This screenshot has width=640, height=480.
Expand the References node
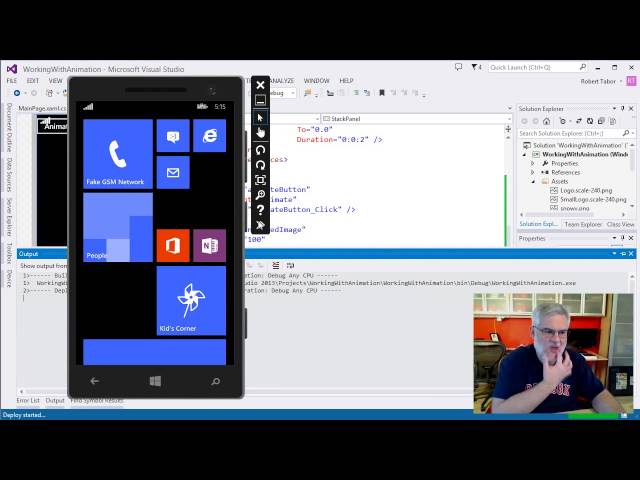[x=532, y=172]
